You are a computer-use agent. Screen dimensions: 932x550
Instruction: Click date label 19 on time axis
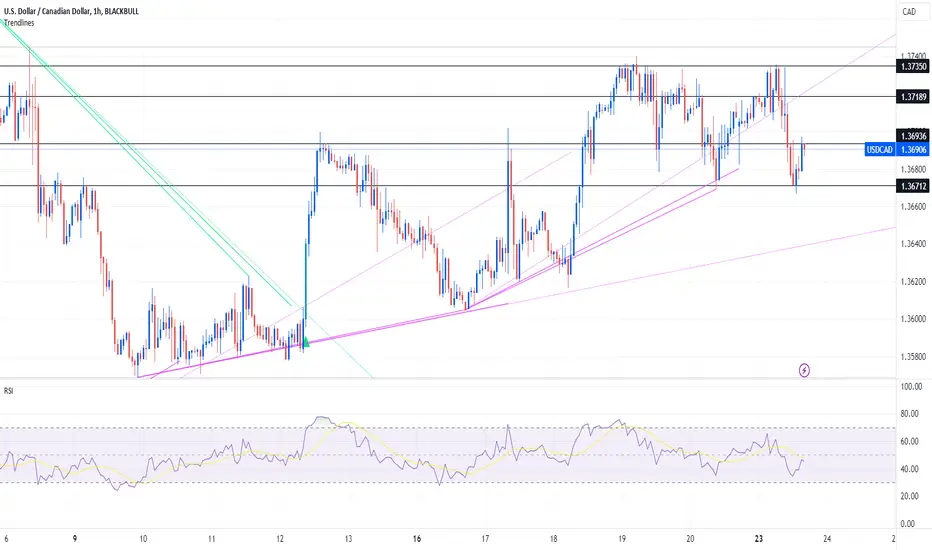[622, 539]
